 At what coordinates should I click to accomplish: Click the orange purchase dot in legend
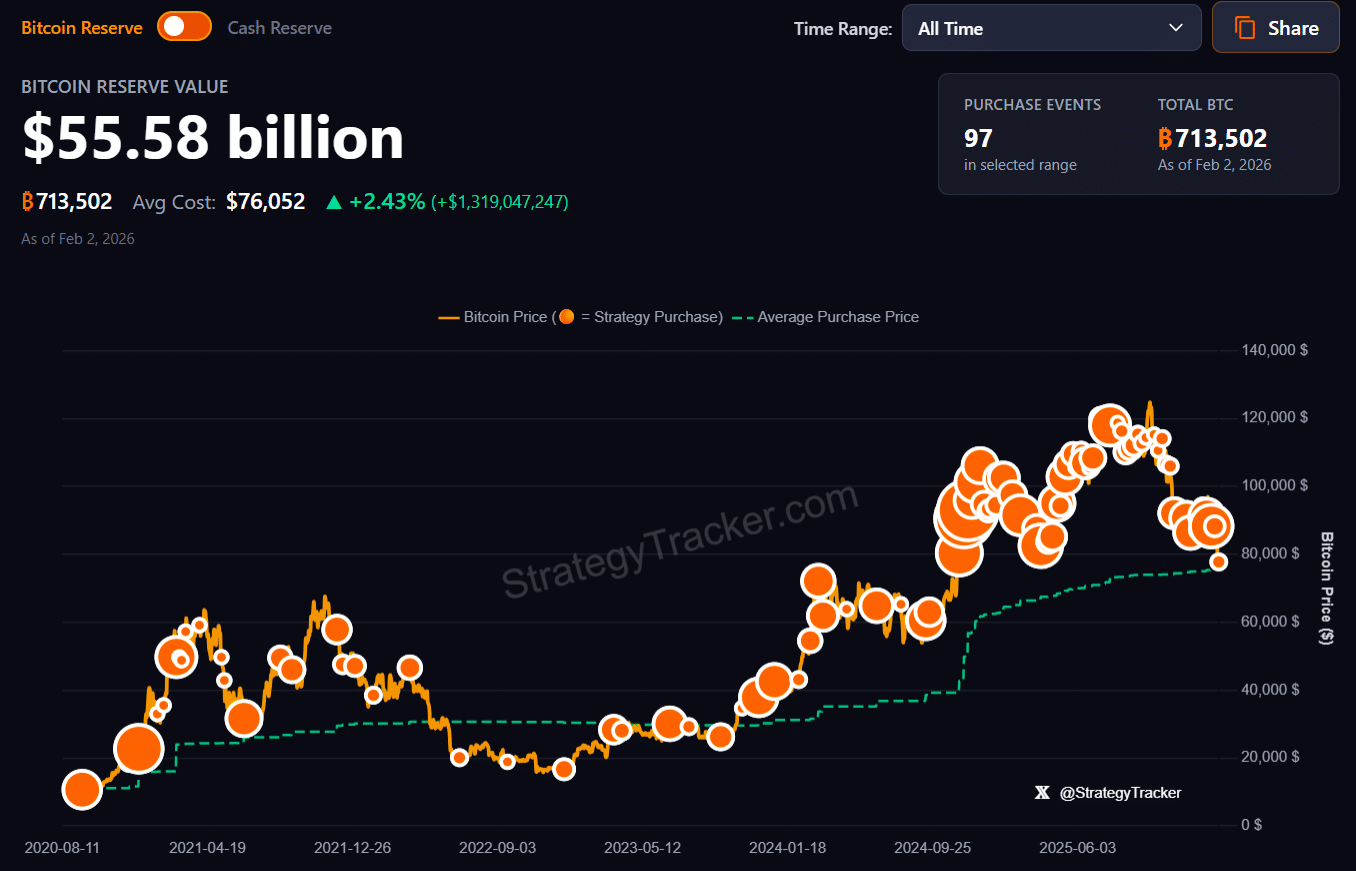567,317
